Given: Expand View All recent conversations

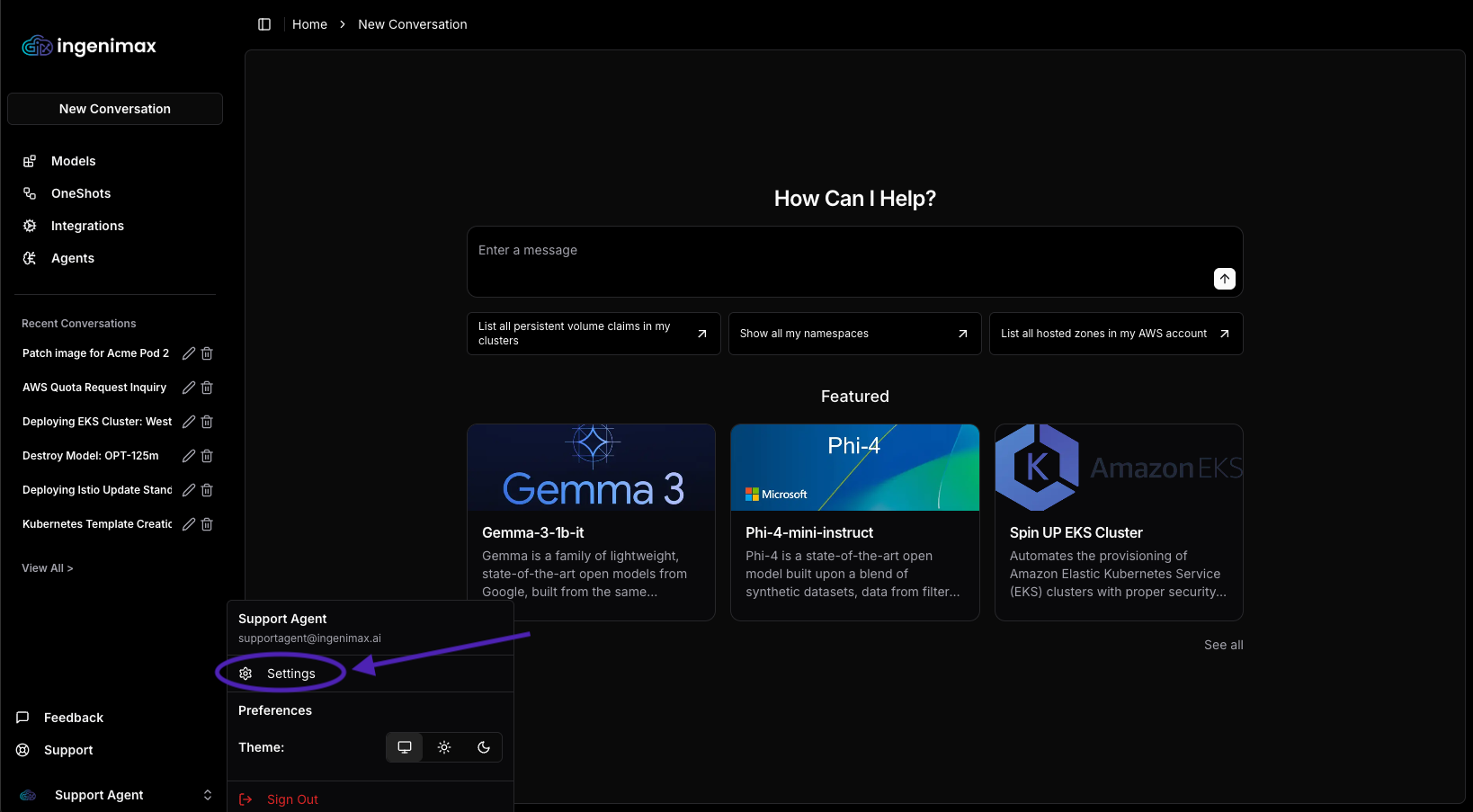Looking at the screenshot, I should tap(47, 568).
